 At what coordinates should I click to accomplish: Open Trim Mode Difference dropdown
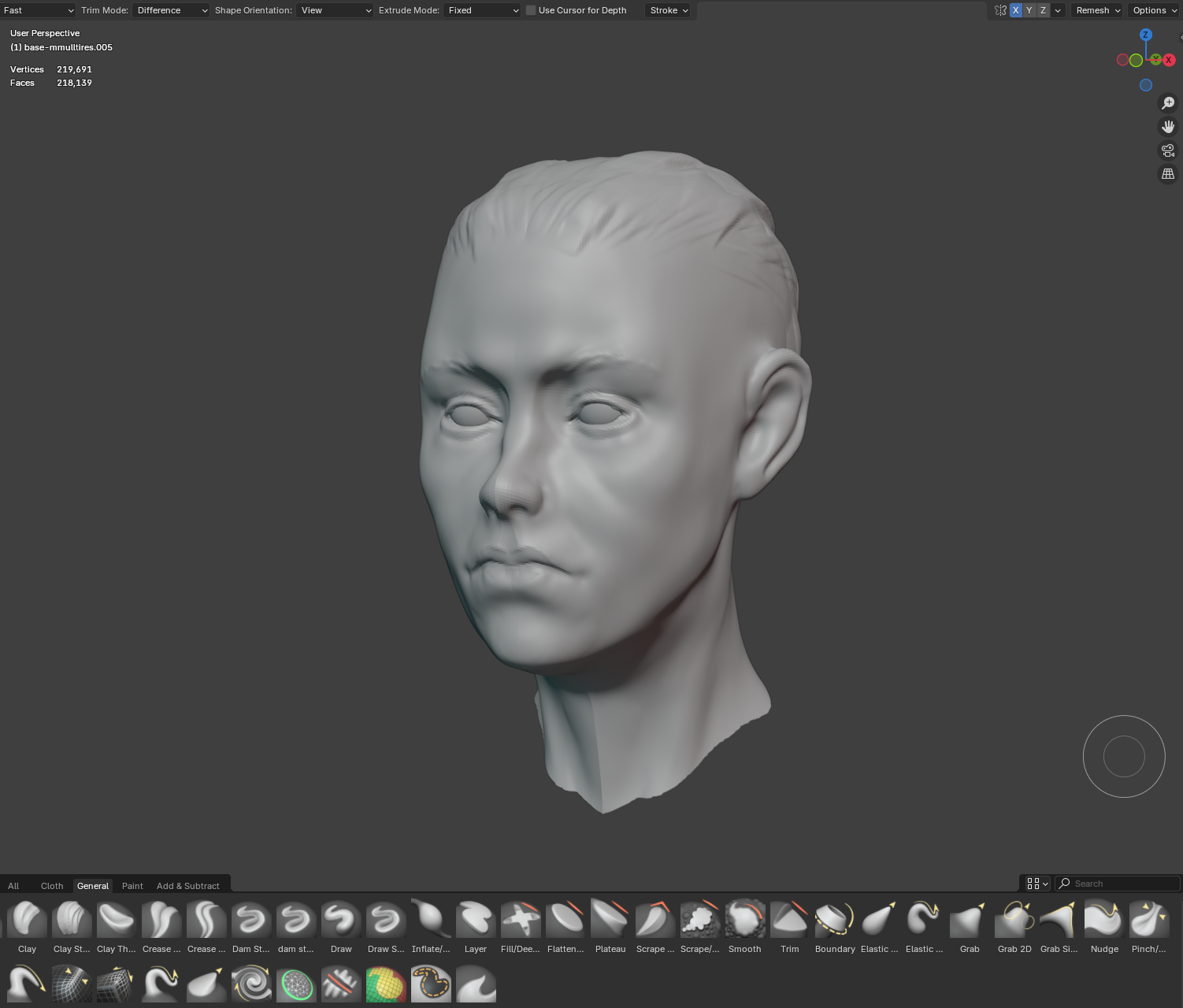[171, 10]
